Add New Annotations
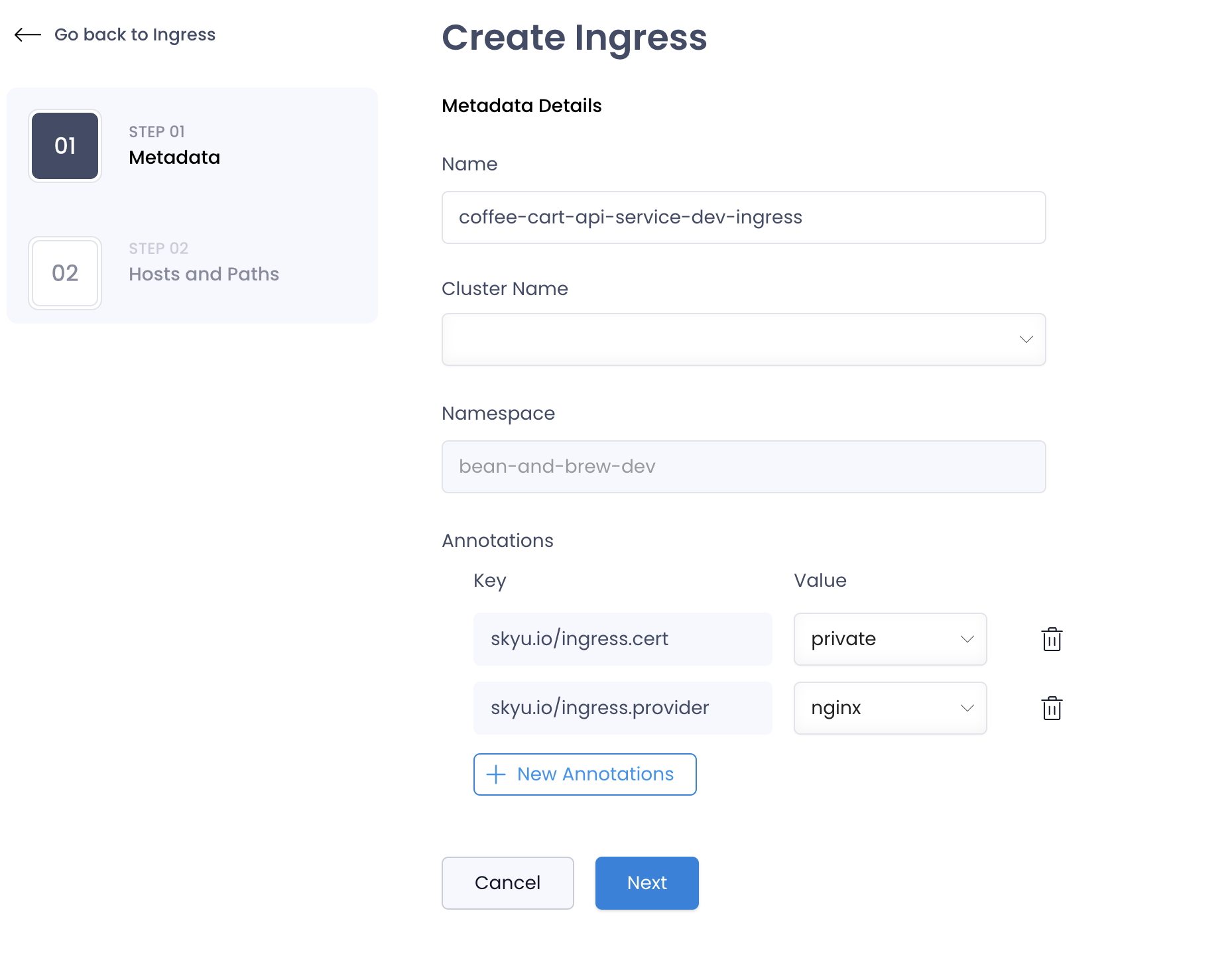This screenshot has height=976, width=1232. [x=585, y=774]
